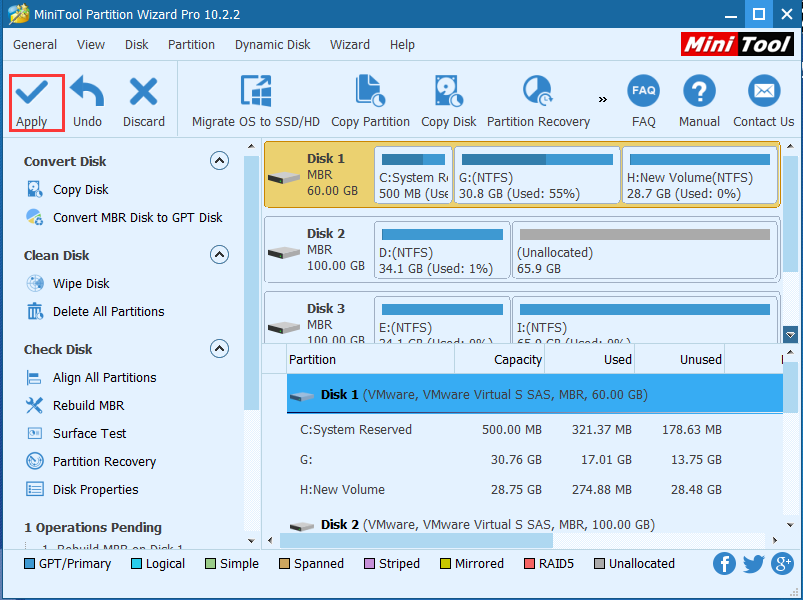This screenshot has width=803, height=600.
Task: Undo the last pending operation
Action: [x=87, y=102]
